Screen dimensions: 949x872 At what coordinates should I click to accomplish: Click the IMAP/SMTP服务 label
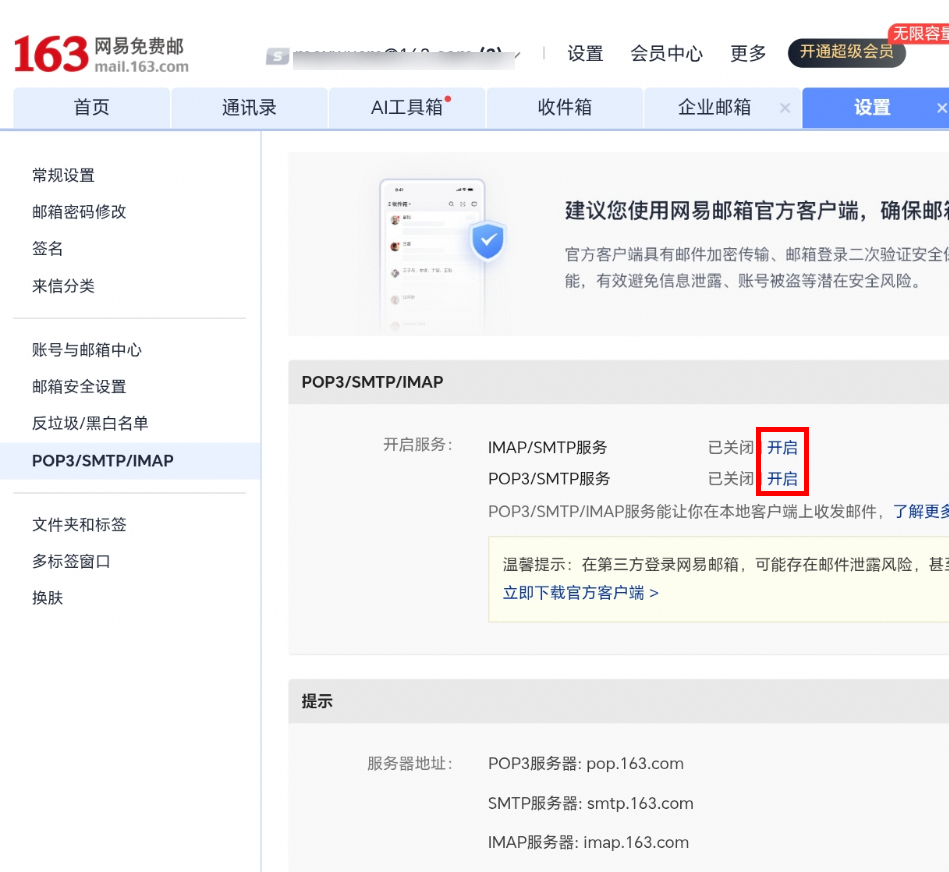point(548,448)
